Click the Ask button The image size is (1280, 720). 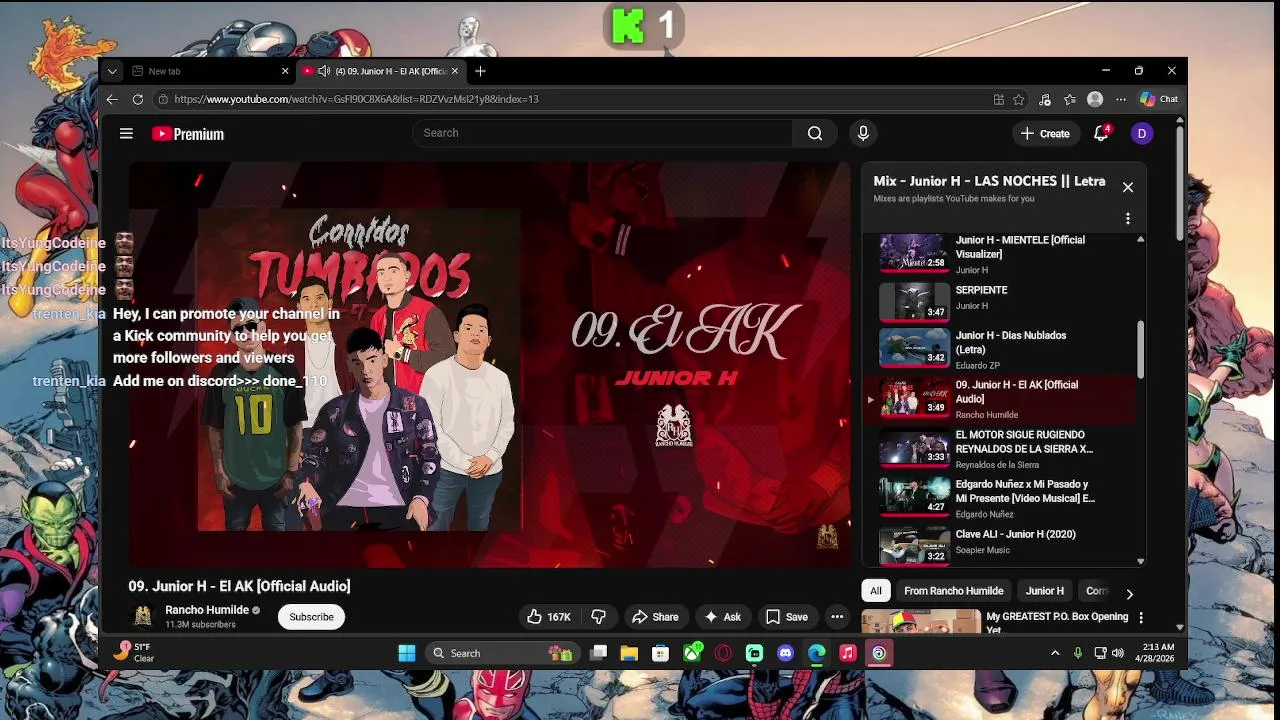[x=722, y=617]
